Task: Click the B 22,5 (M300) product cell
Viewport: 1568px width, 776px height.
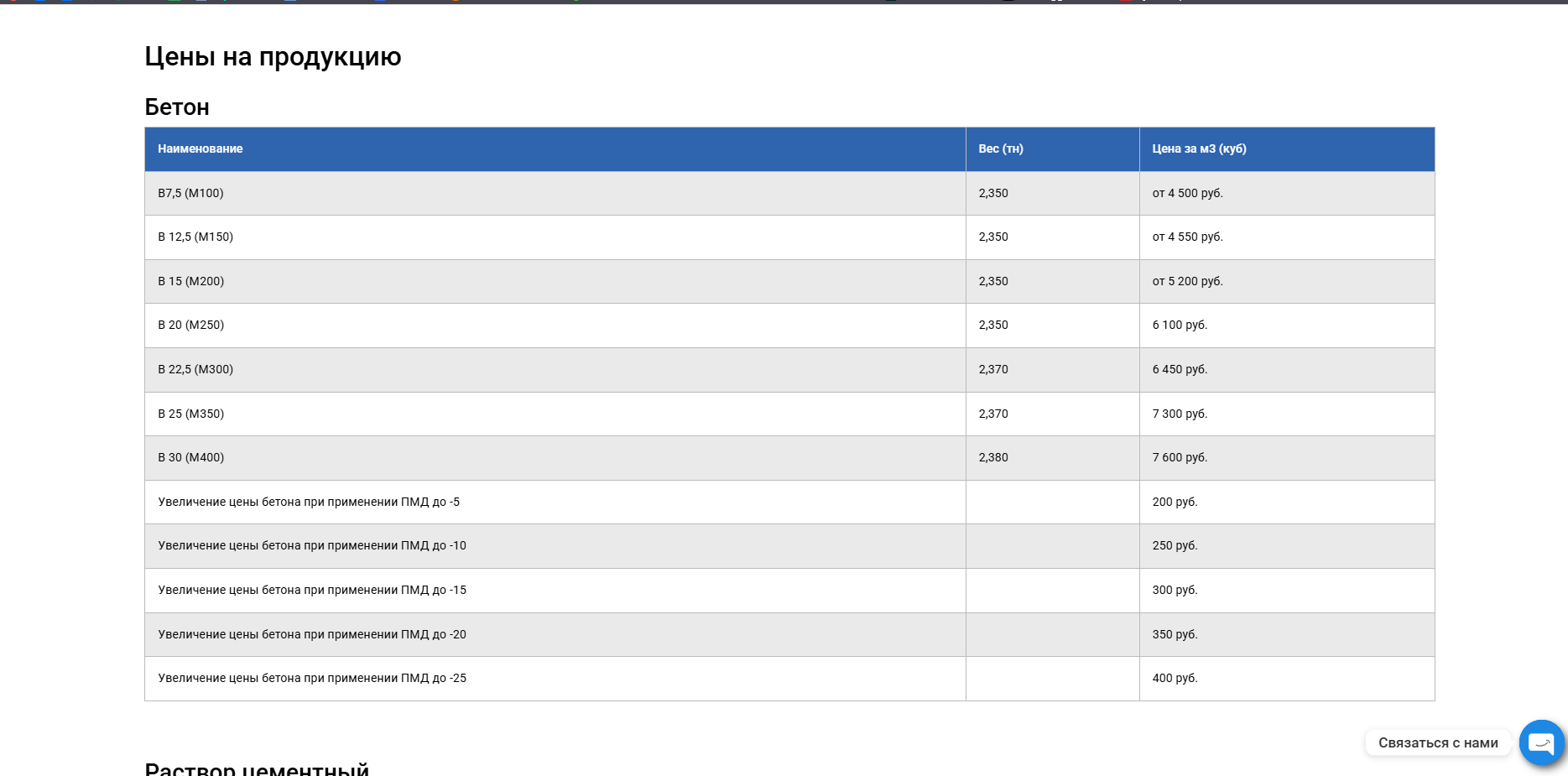Action: [195, 369]
